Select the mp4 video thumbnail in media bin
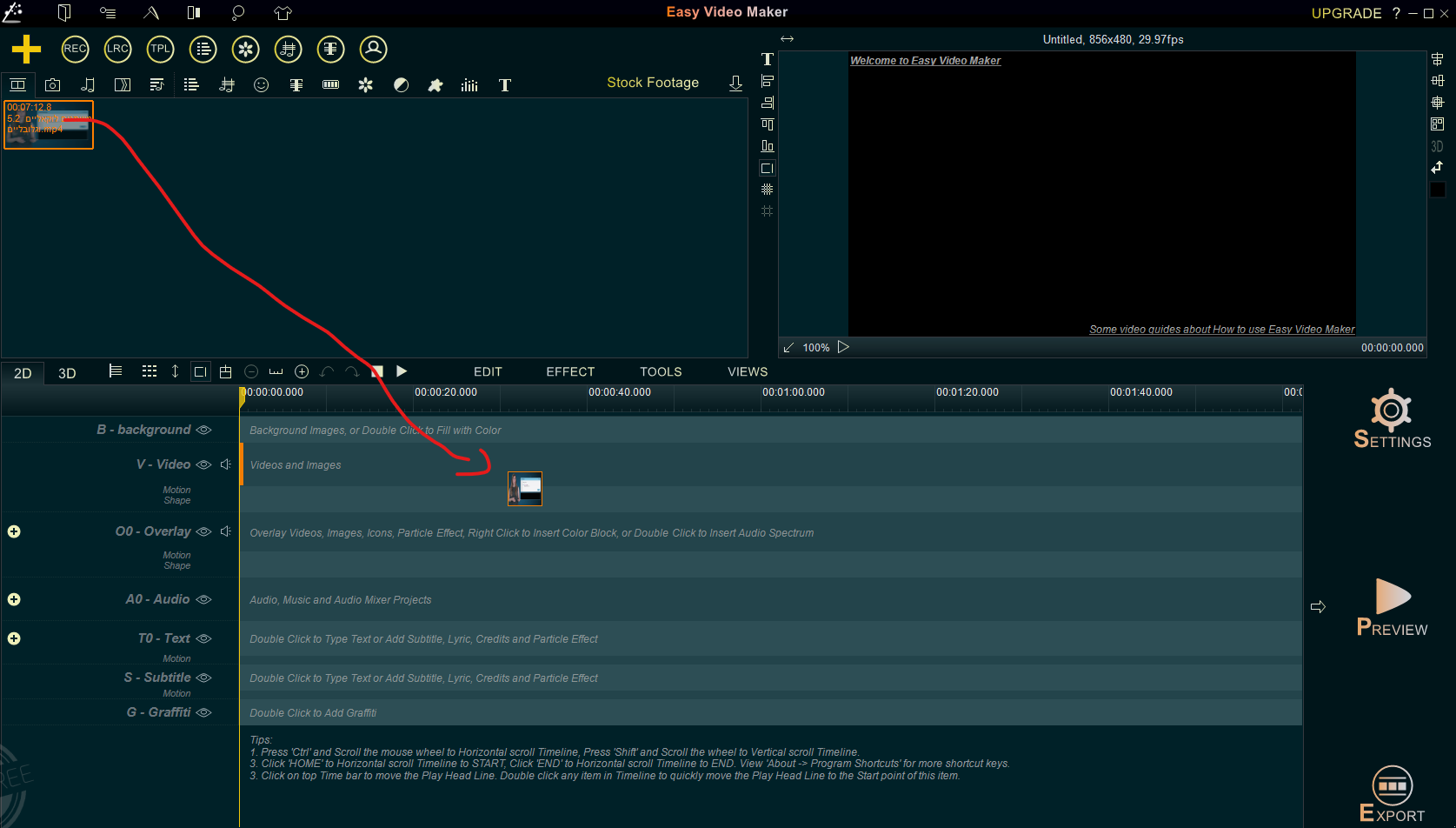The width and height of the screenshot is (1456, 828). (x=49, y=124)
